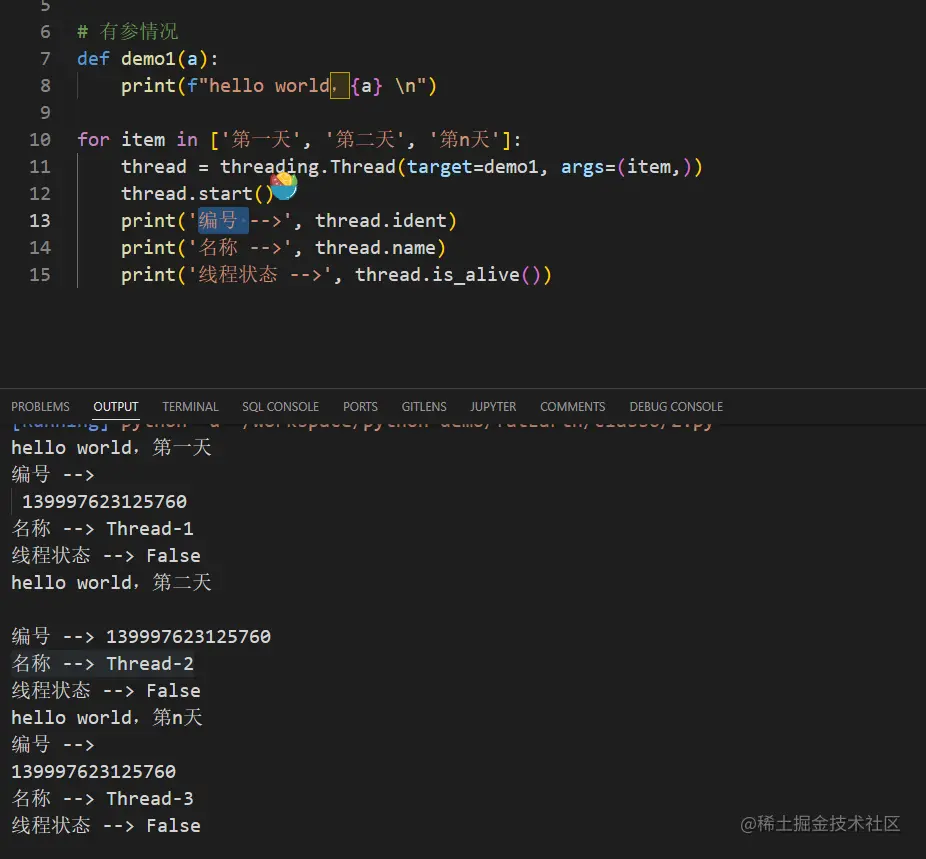Screen dimensions: 926x859
Task: Open the GITLENS tab
Action: (424, 407)
